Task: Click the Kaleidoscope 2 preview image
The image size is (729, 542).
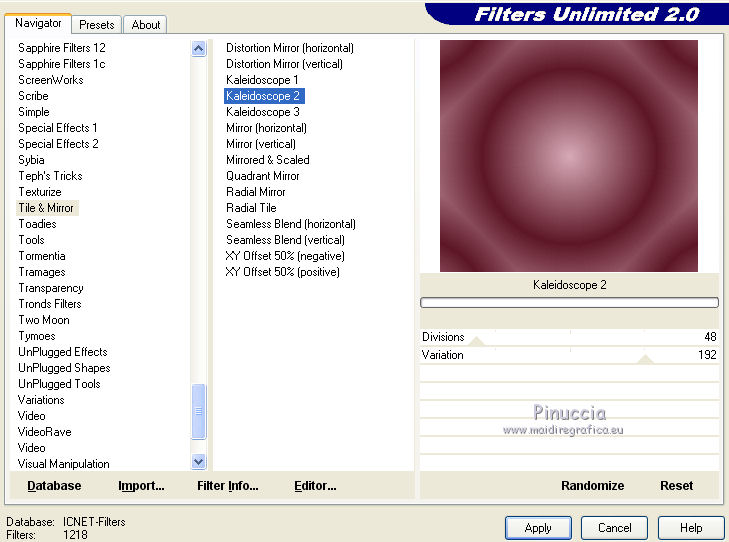Action: click(569, 156)
